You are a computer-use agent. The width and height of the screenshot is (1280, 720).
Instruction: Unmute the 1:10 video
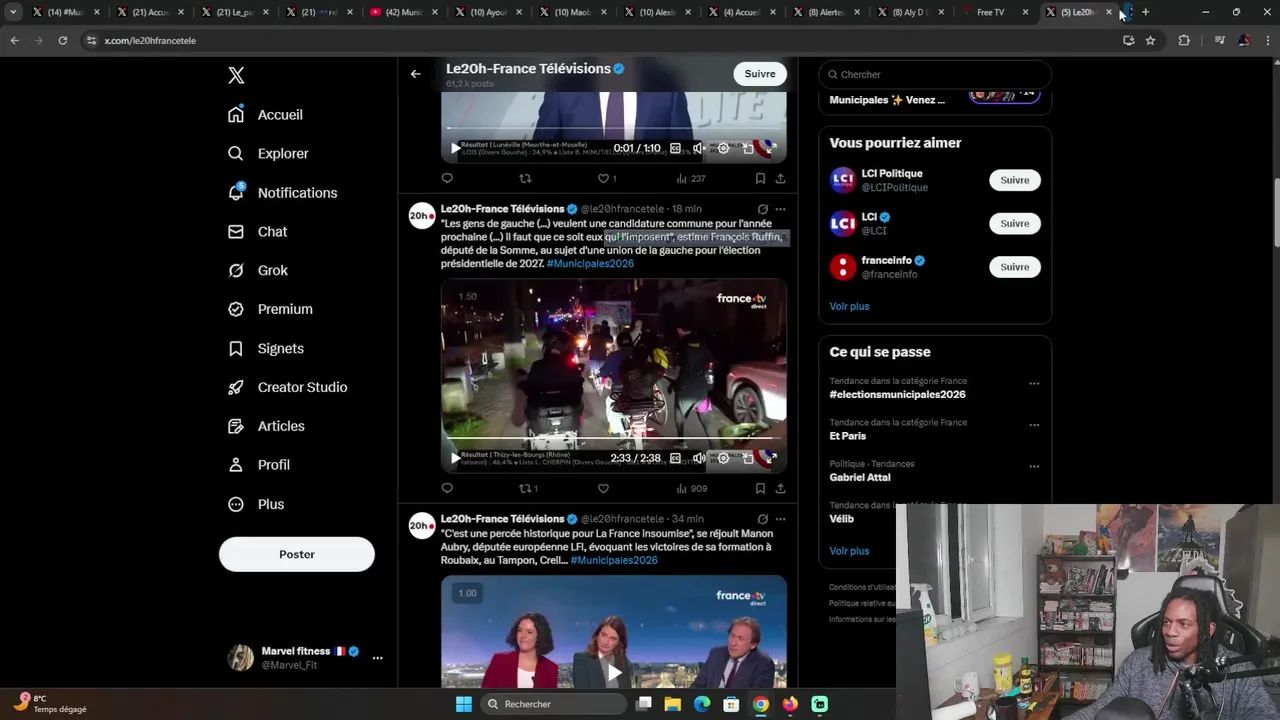click(x=699, y=148)
